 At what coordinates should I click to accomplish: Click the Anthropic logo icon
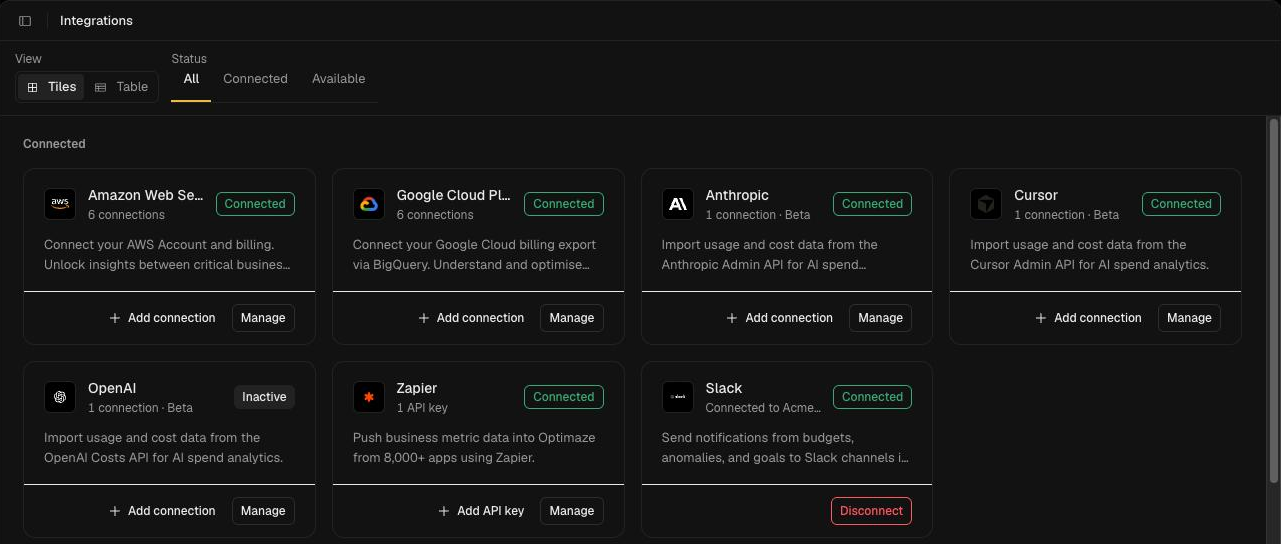(x=677, y=204)
